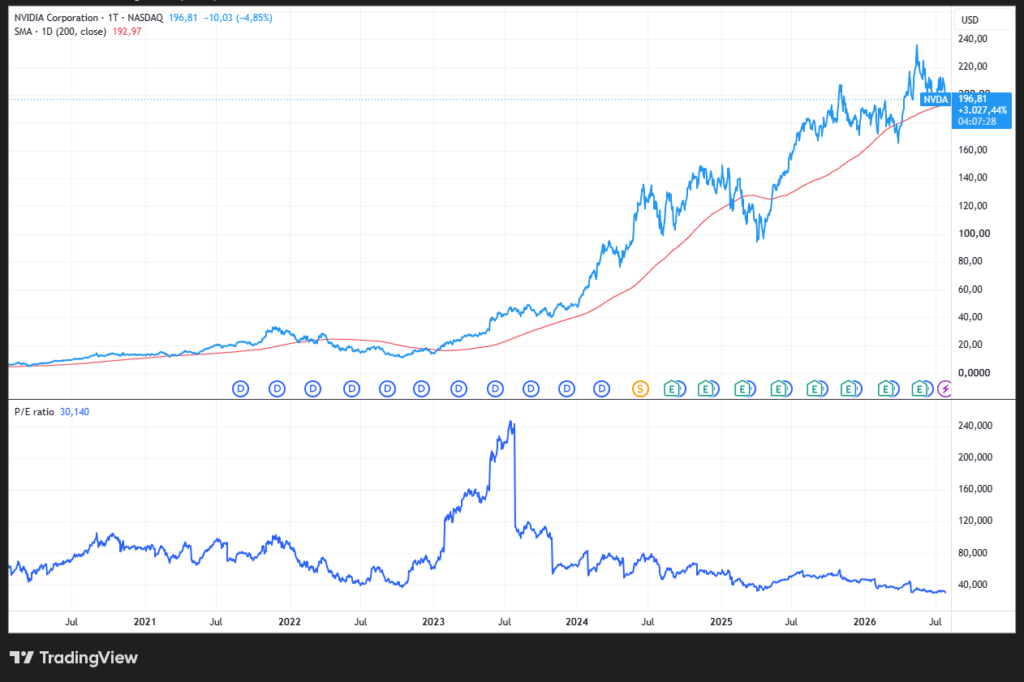Click the +3.027,44% change in price label

coord(982,110)
